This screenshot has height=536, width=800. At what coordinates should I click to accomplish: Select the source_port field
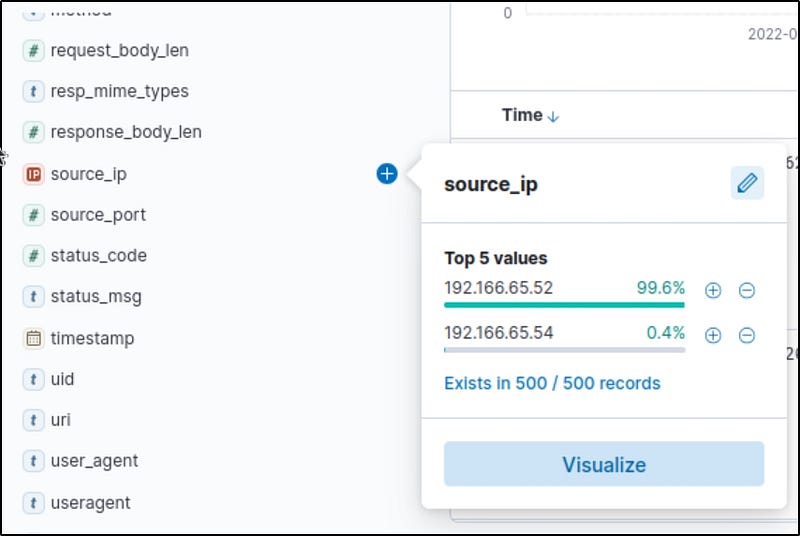(98, 215)
